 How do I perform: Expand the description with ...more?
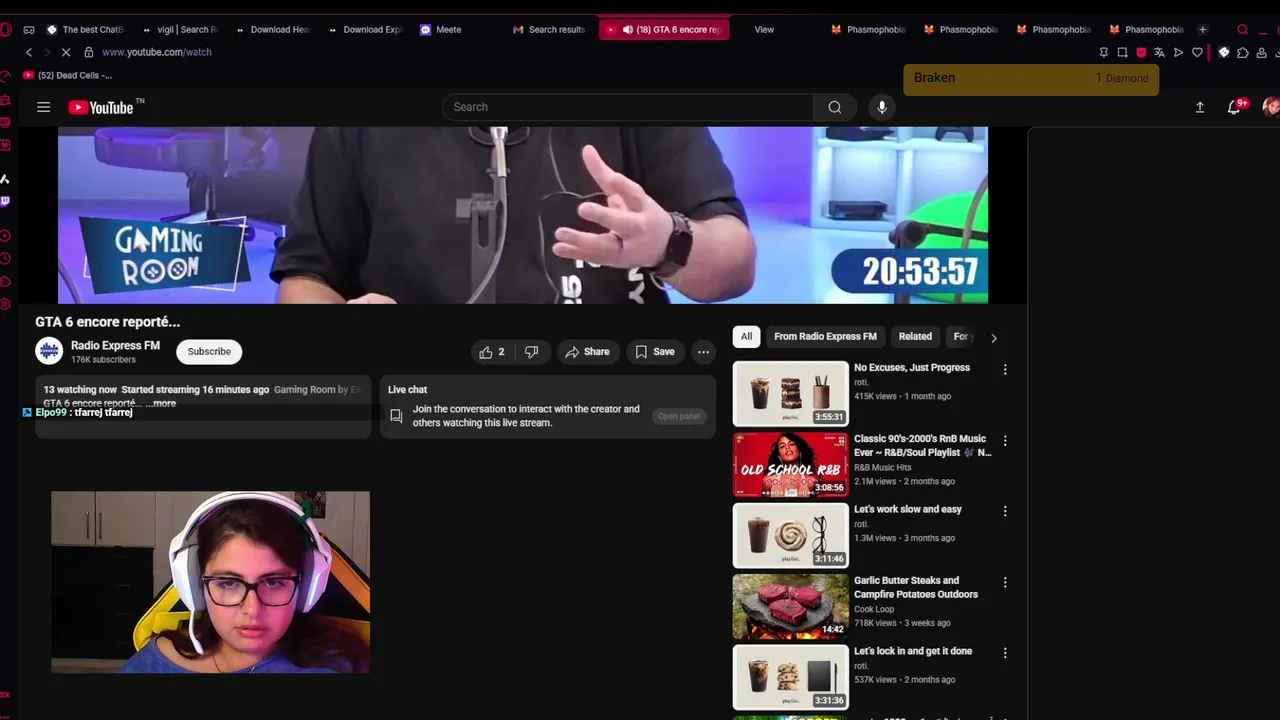(x=161, y=404)
